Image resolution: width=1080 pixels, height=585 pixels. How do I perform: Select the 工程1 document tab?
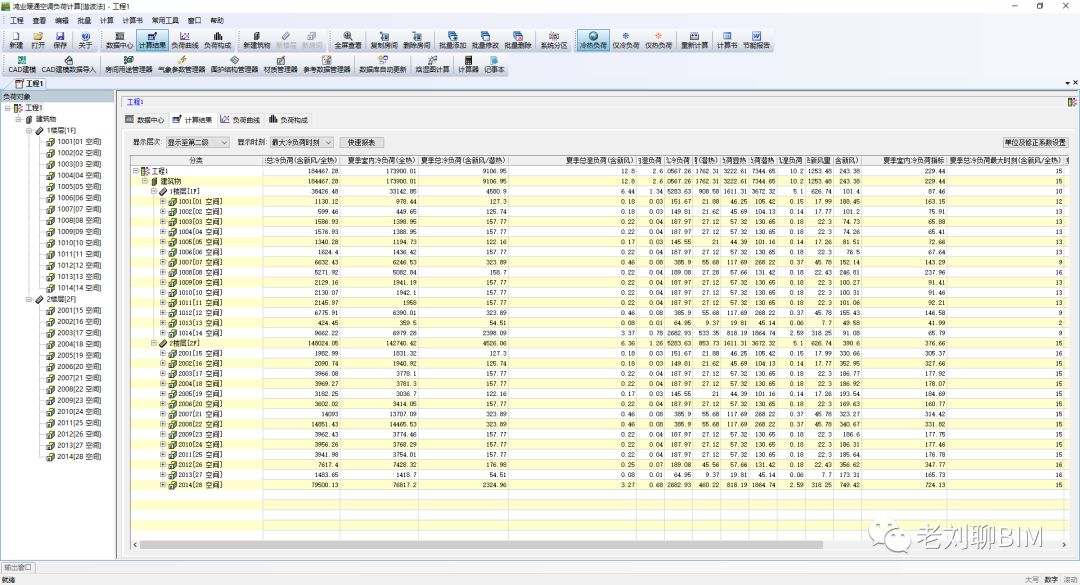[x=30, y=83]
